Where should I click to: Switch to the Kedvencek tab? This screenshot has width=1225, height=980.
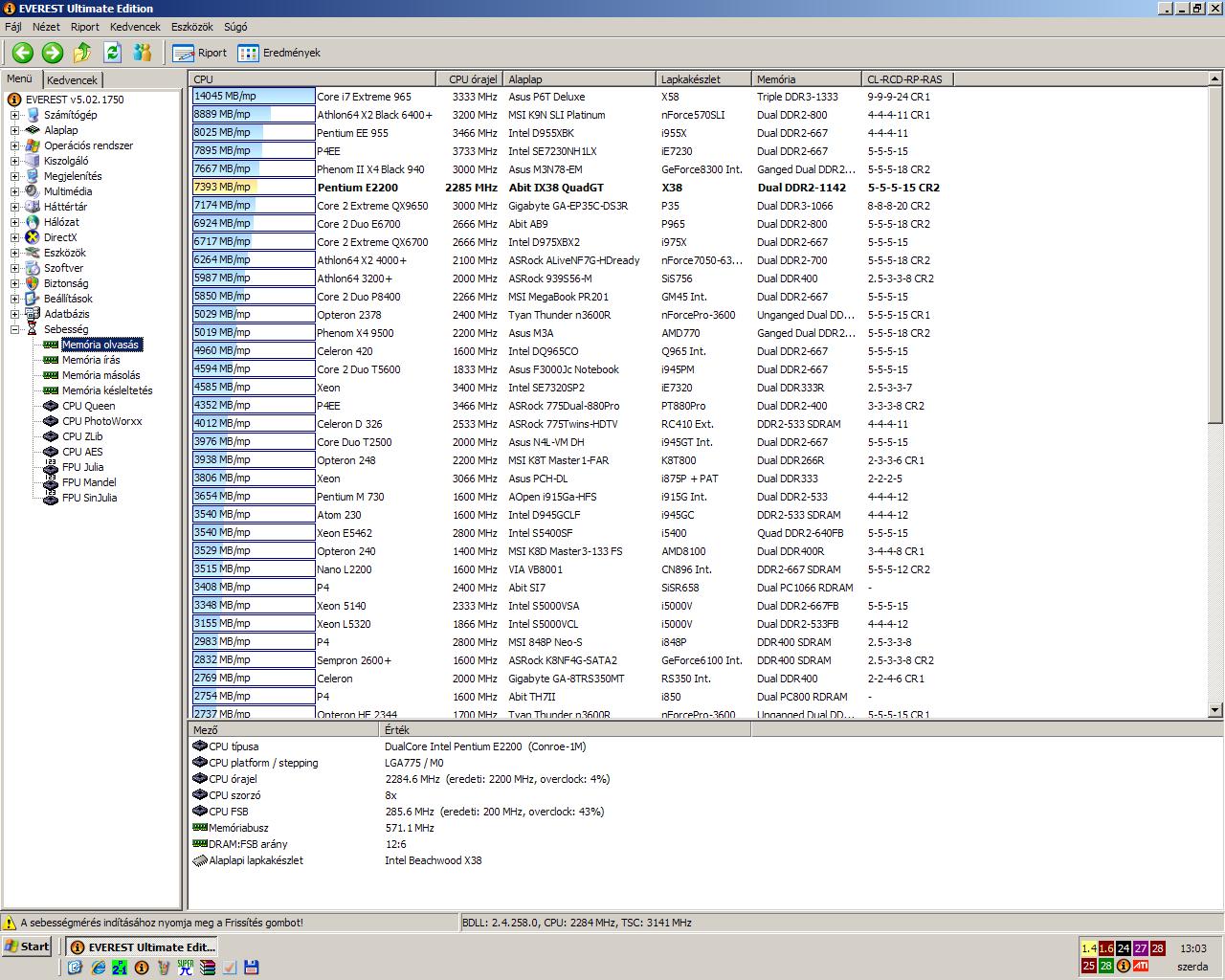73,80
